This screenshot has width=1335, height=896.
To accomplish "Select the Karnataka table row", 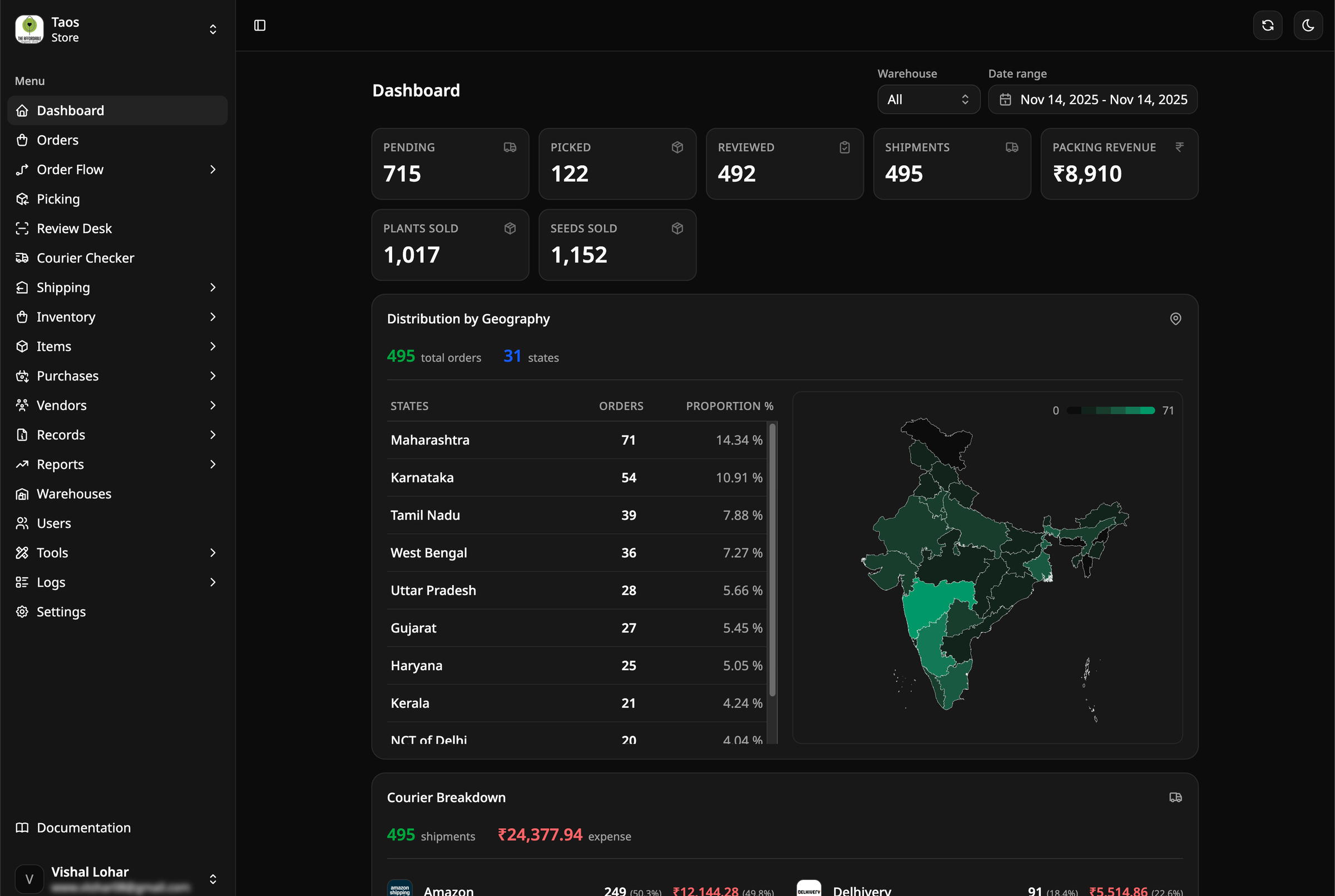I will click(577, 478).
